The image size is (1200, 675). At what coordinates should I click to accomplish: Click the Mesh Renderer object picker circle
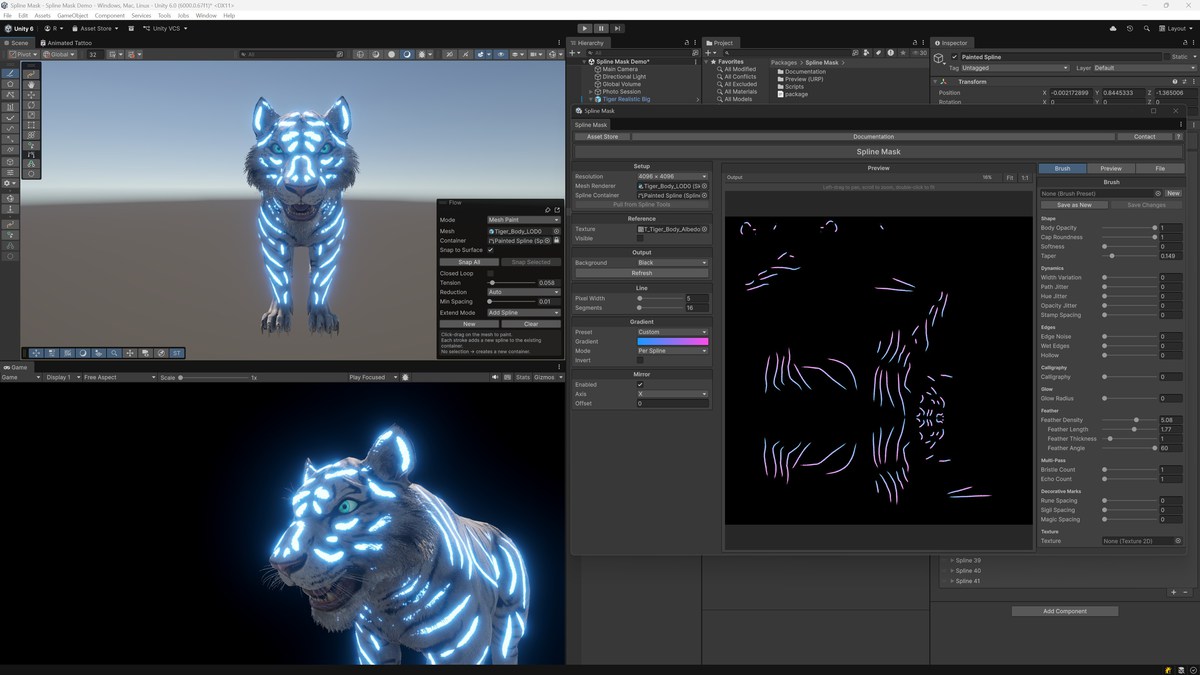[x=704, y=186]
